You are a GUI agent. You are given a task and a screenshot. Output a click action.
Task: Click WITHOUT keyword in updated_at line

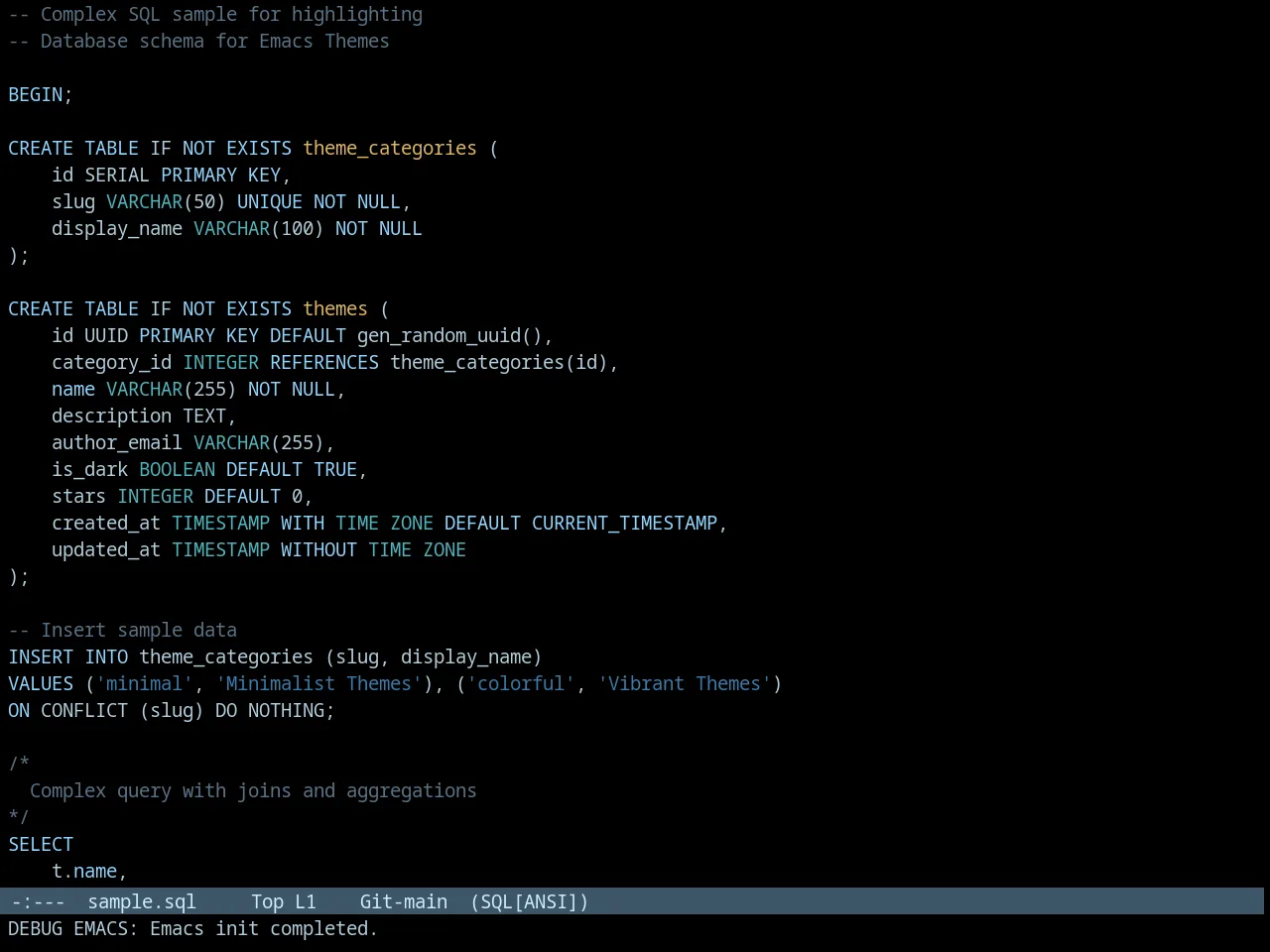(x=318, y=549)
